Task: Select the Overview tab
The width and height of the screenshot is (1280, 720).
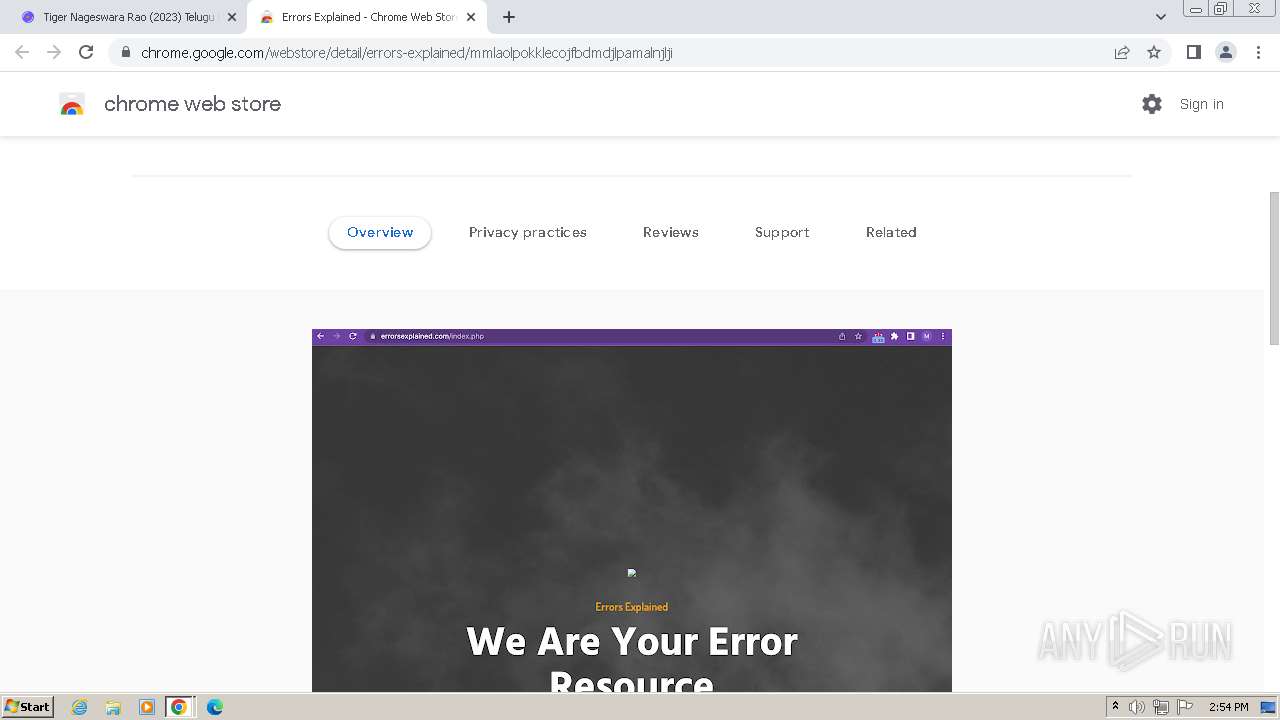Action: pyautogui.click(x=380, y=232)
